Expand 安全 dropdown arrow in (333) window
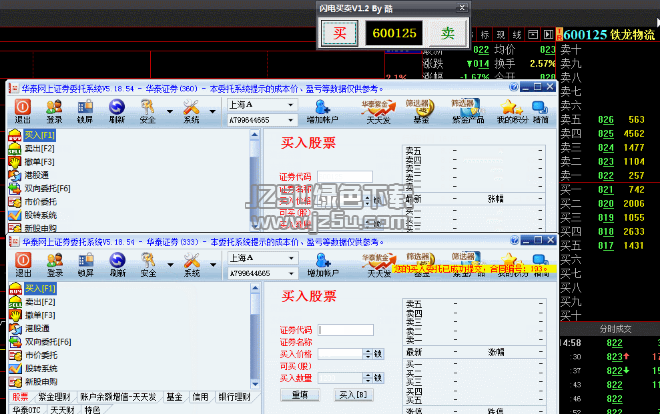 (x=170, y=265)
